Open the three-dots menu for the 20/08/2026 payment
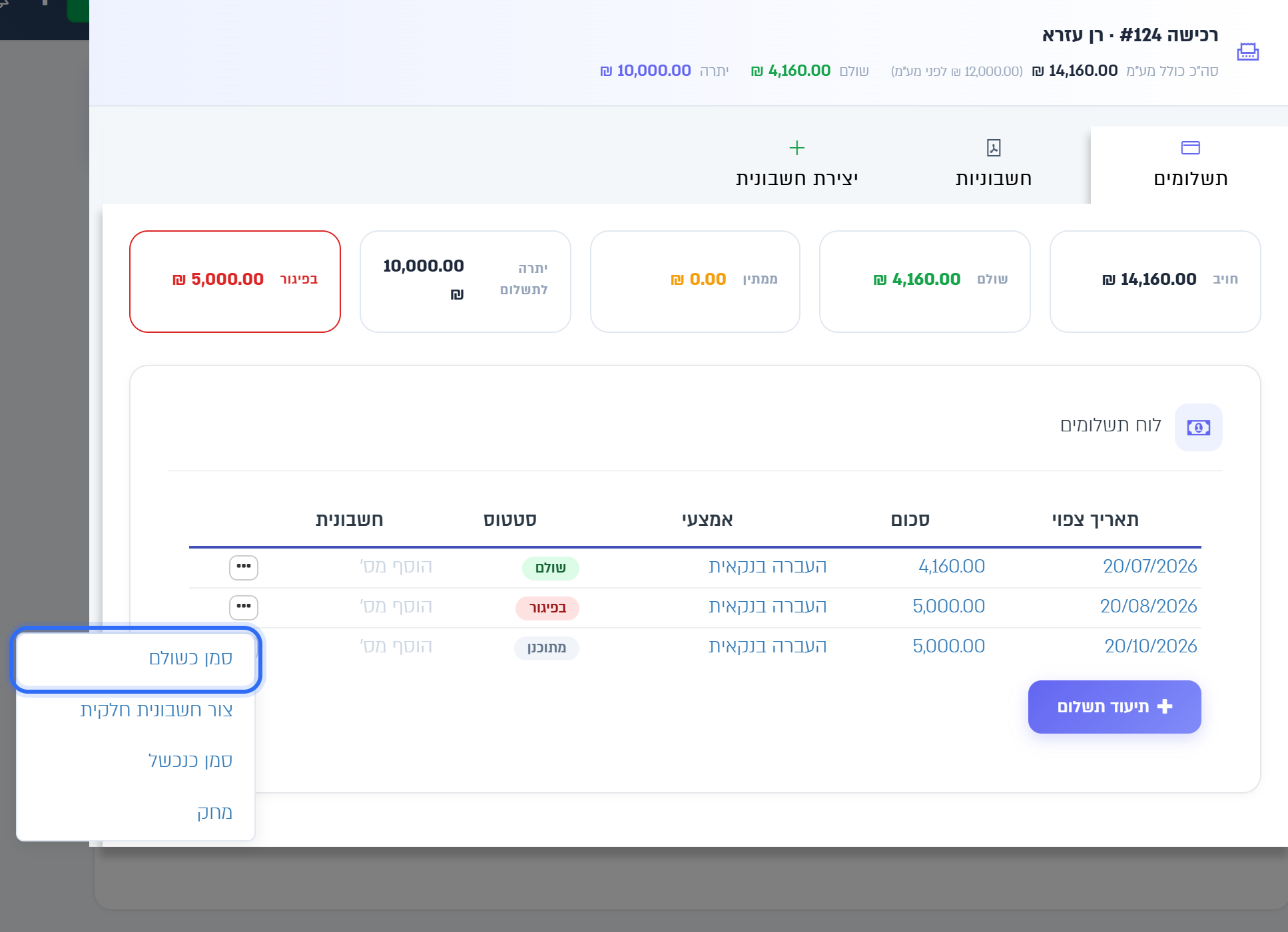The image size is (1288, 932). click(x=244, y=607)
